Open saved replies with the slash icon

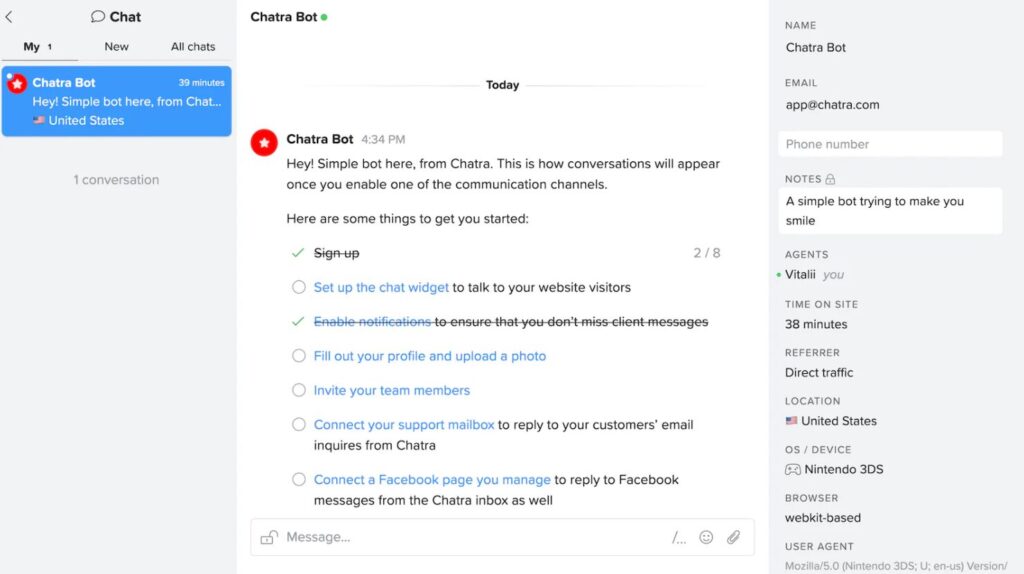pyautogui.click(x=679, y=538)
